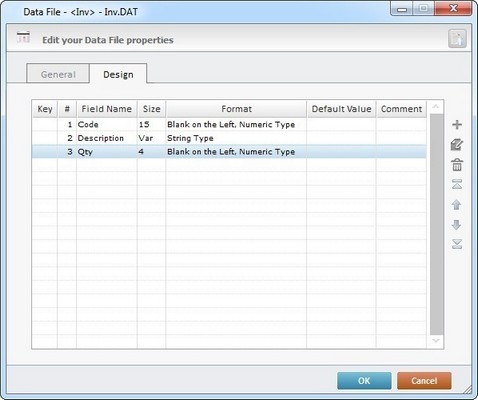Click scrollbar up arrow in table
Screen dimensions: 478x400
tap(435, 107)
